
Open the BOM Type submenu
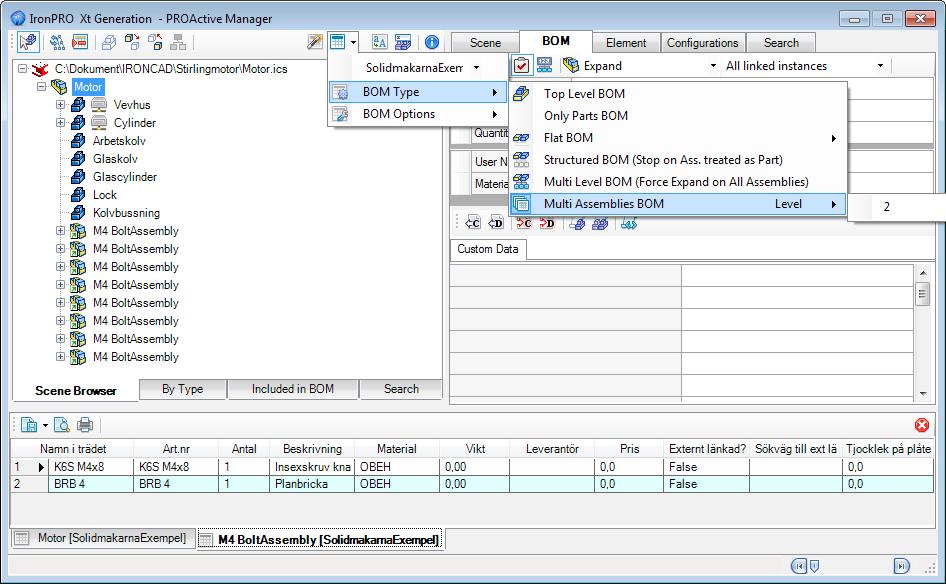417,92
